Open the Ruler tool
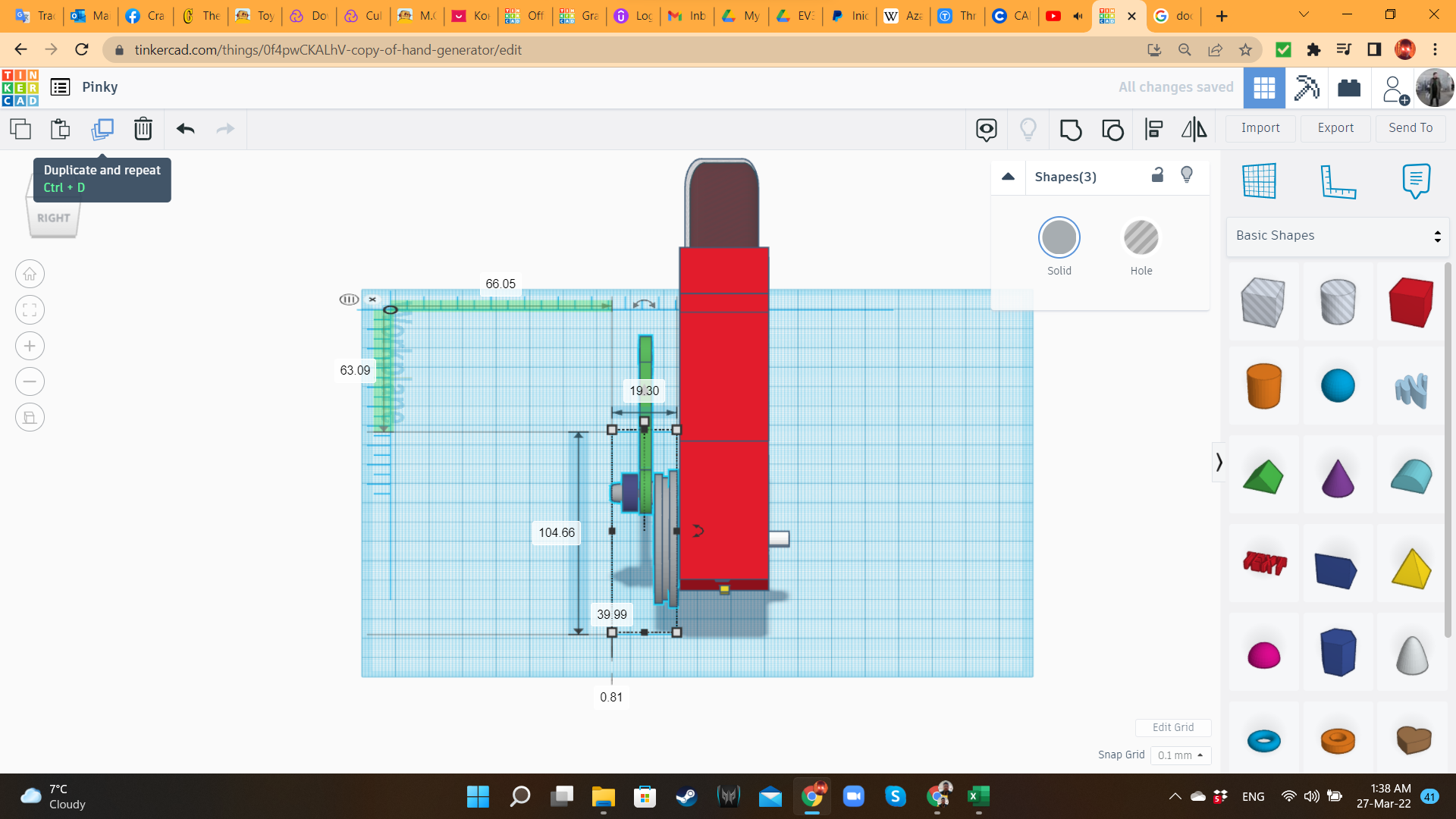This screenshot has width=1456, height=819. 1337,181
